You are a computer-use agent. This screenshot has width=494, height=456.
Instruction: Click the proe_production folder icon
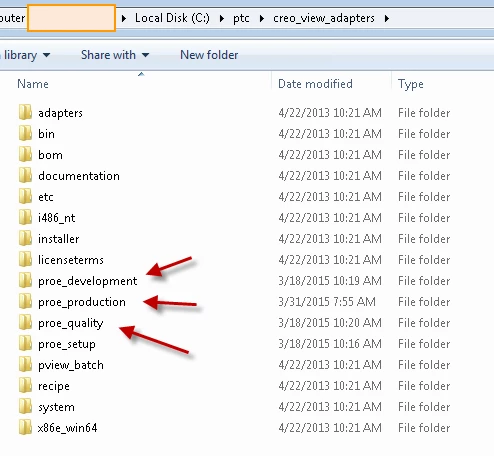25,301
